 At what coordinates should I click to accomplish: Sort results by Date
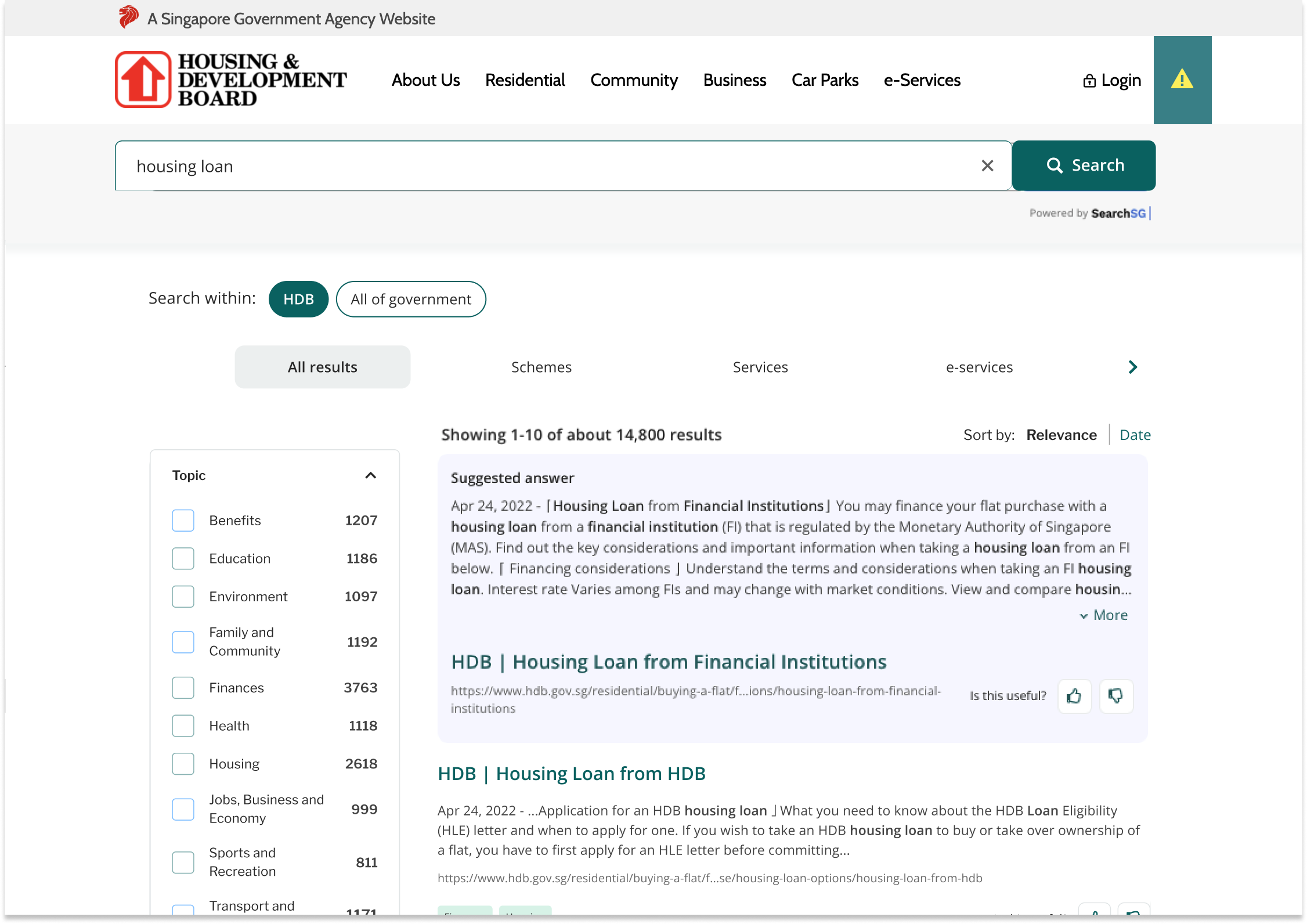point(1135,435)
